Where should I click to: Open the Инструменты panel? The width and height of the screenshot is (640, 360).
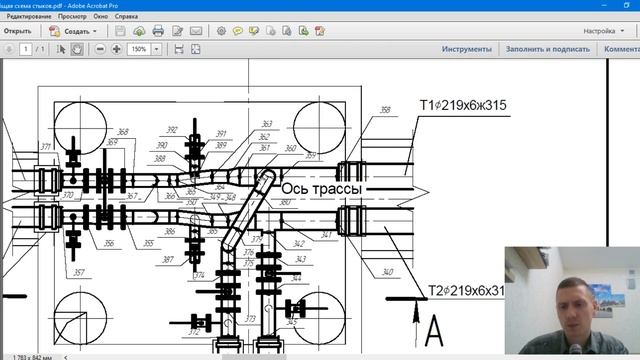click(x=467, y=49)
